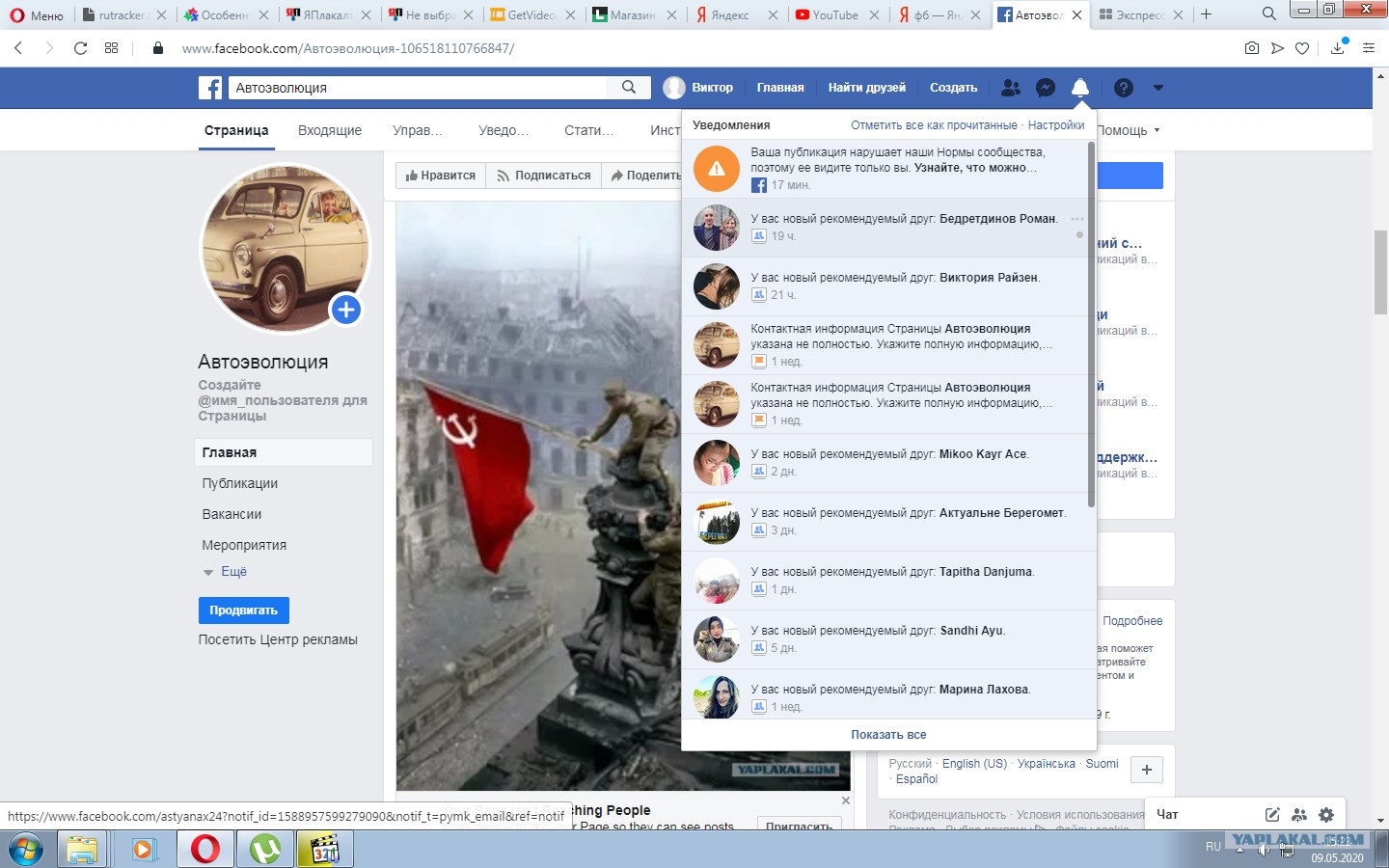Click Создать in header

point(954,88)
